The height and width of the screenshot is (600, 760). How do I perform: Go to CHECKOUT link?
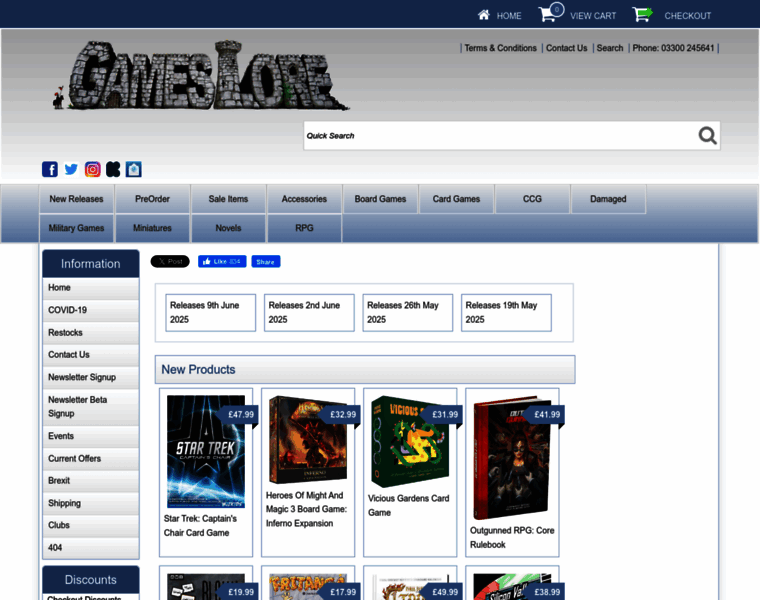tap(687, 16)
